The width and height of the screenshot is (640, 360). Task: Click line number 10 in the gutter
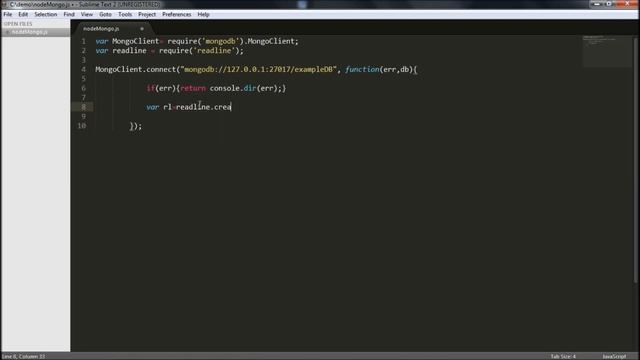click(82, 126)
